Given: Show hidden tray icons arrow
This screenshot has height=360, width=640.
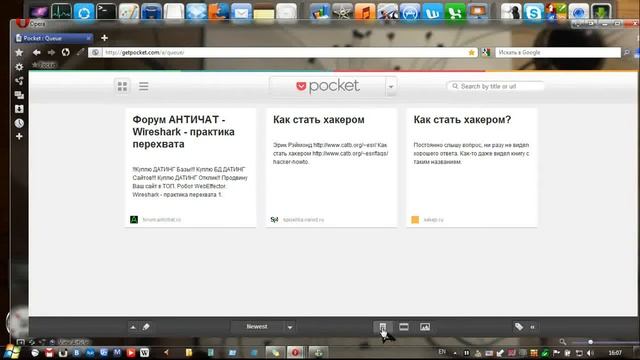Looking at the screenshot, I should tap(455, 353).
